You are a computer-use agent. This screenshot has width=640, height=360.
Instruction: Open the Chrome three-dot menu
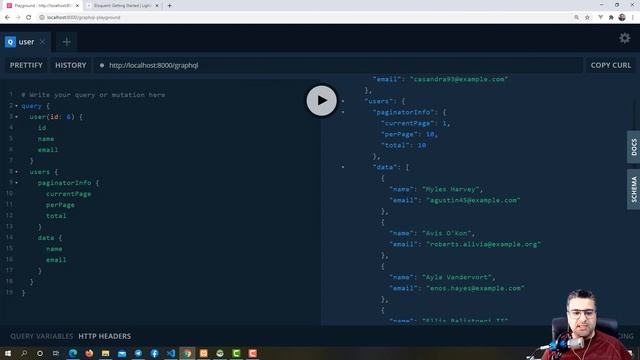pos(633,18)
